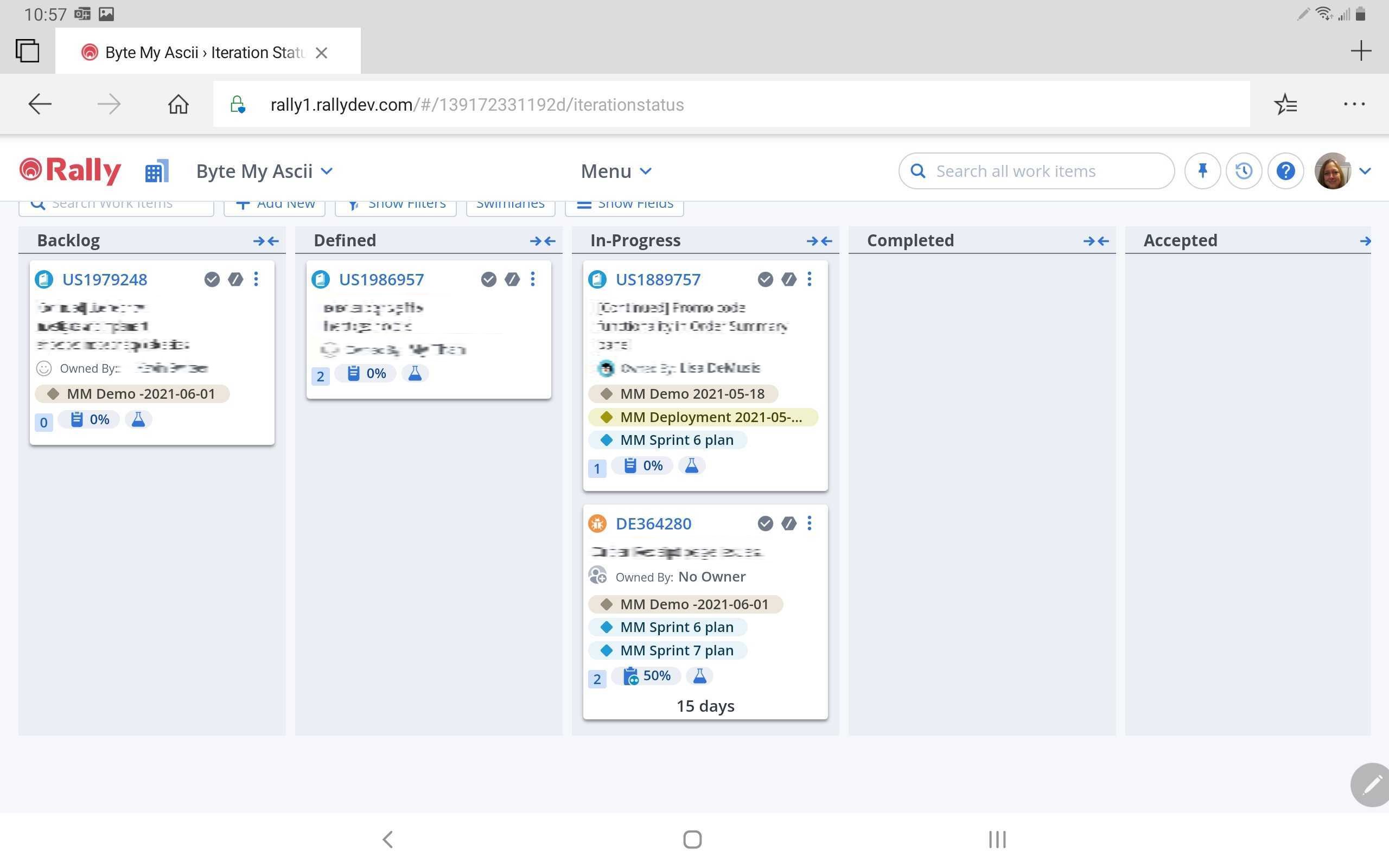Click the pin icon in header

click(1202, 170)
